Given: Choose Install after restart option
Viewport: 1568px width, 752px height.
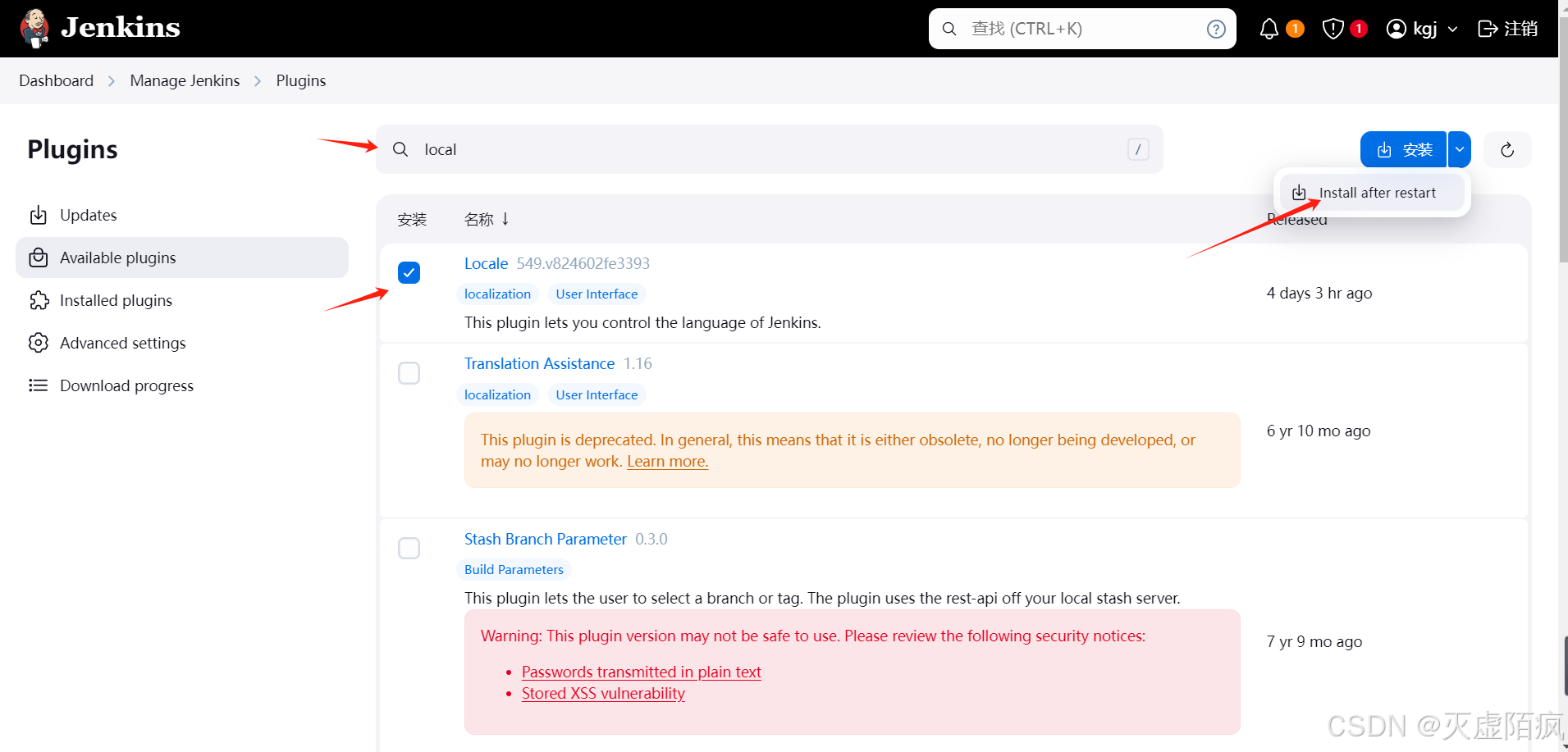Looking at the screenshot, I should [x=1372, y=193].
